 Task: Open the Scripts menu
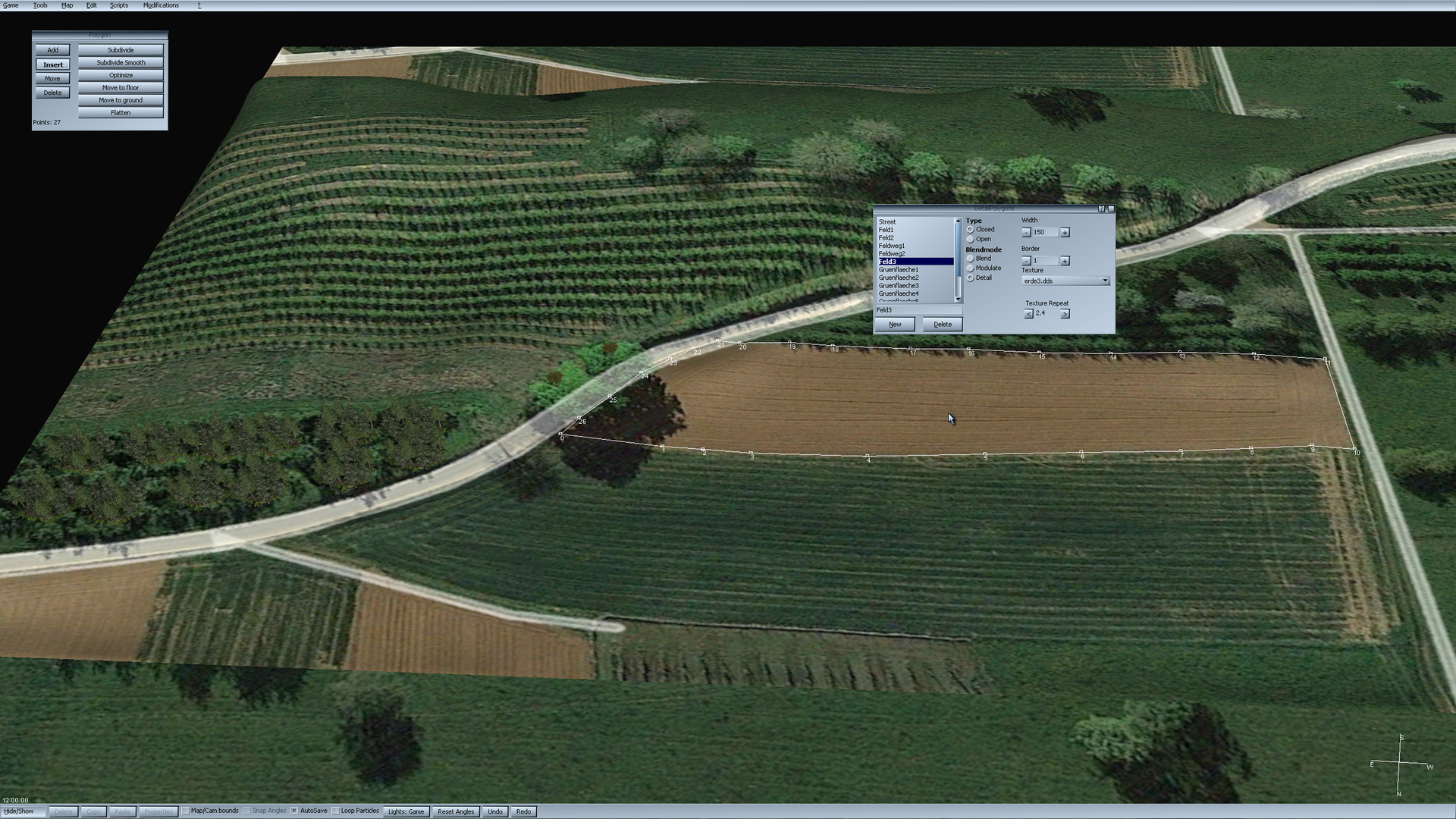click(119, 5)
